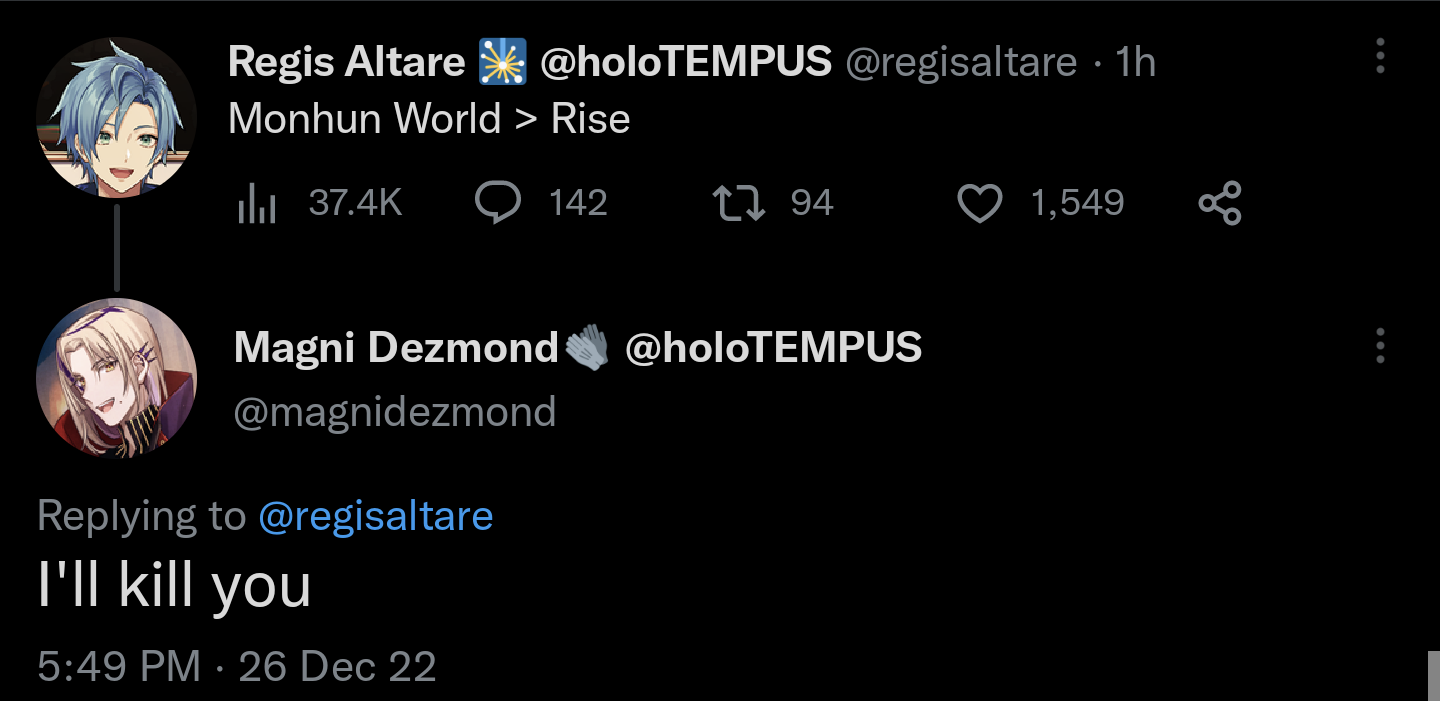Click the @magnidezmond handle
Viewport: 1440px width, 701px height.
pyautogui.click(x=394, y=411)
